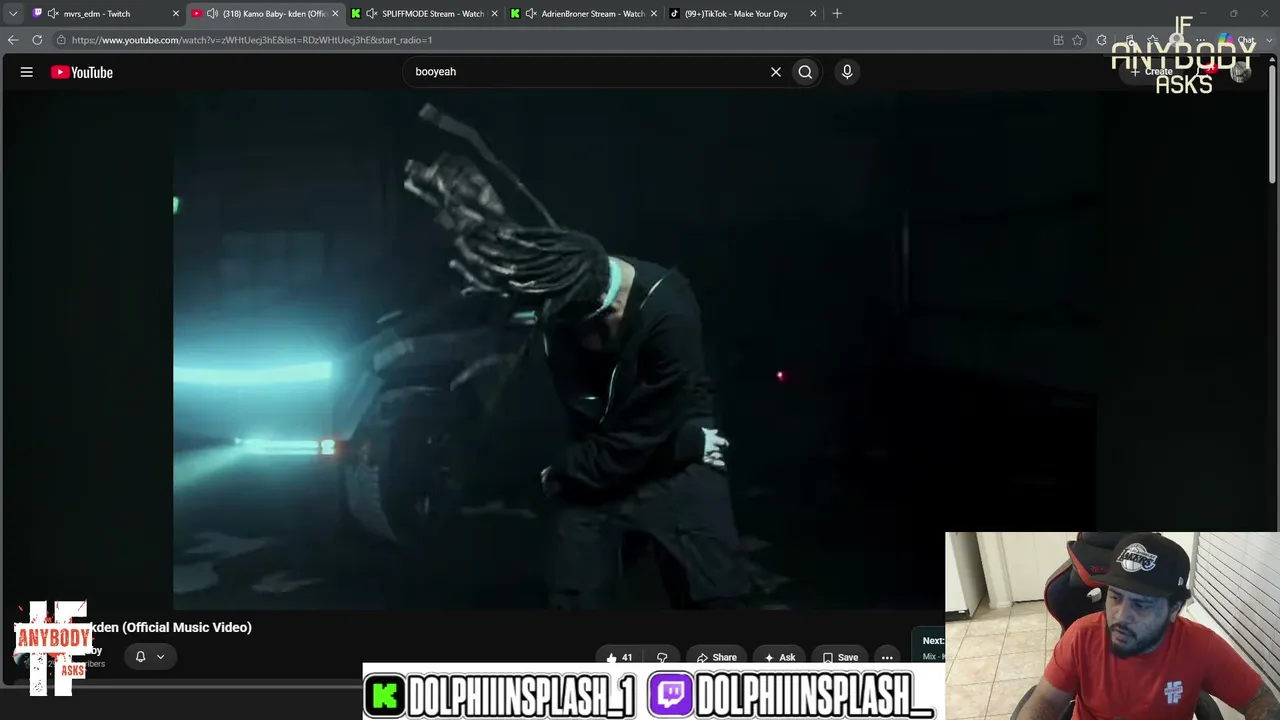This screenshot has height=720, width=1280.
Task: Switch to the SPLIFFMODE Stream tab
Action: 424,14
